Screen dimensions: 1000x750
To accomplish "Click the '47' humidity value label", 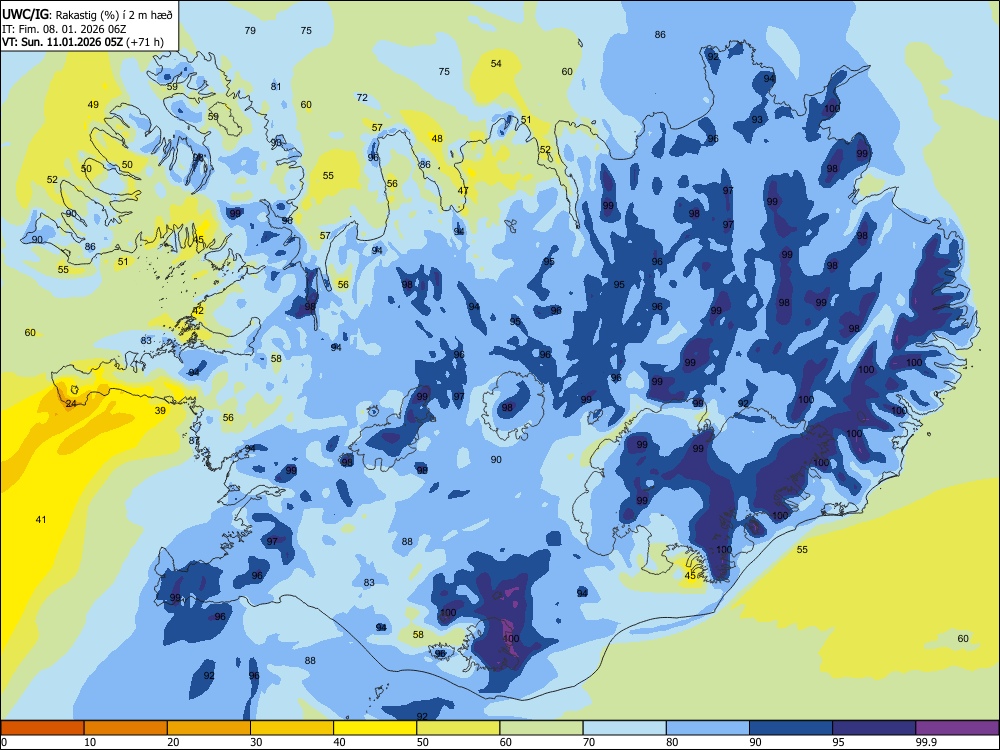I will pos(463,191).
